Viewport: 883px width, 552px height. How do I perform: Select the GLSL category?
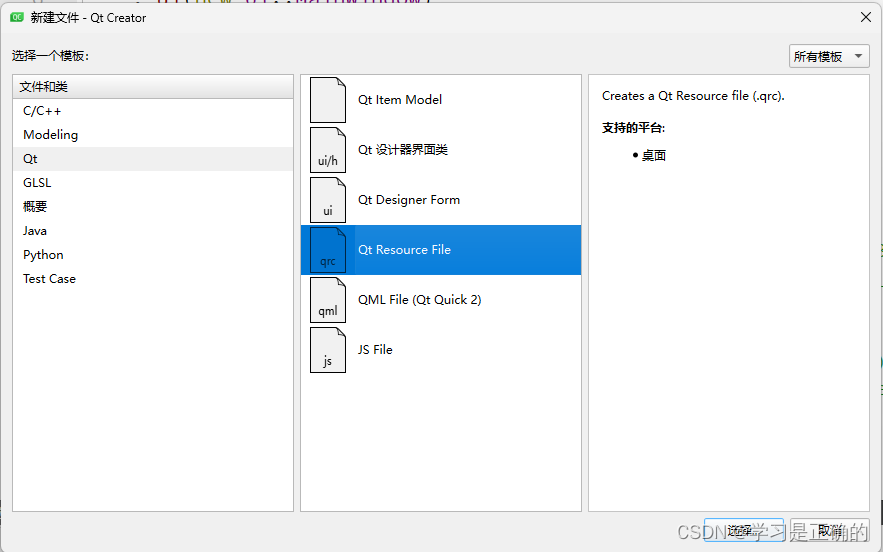click(153, 182)
